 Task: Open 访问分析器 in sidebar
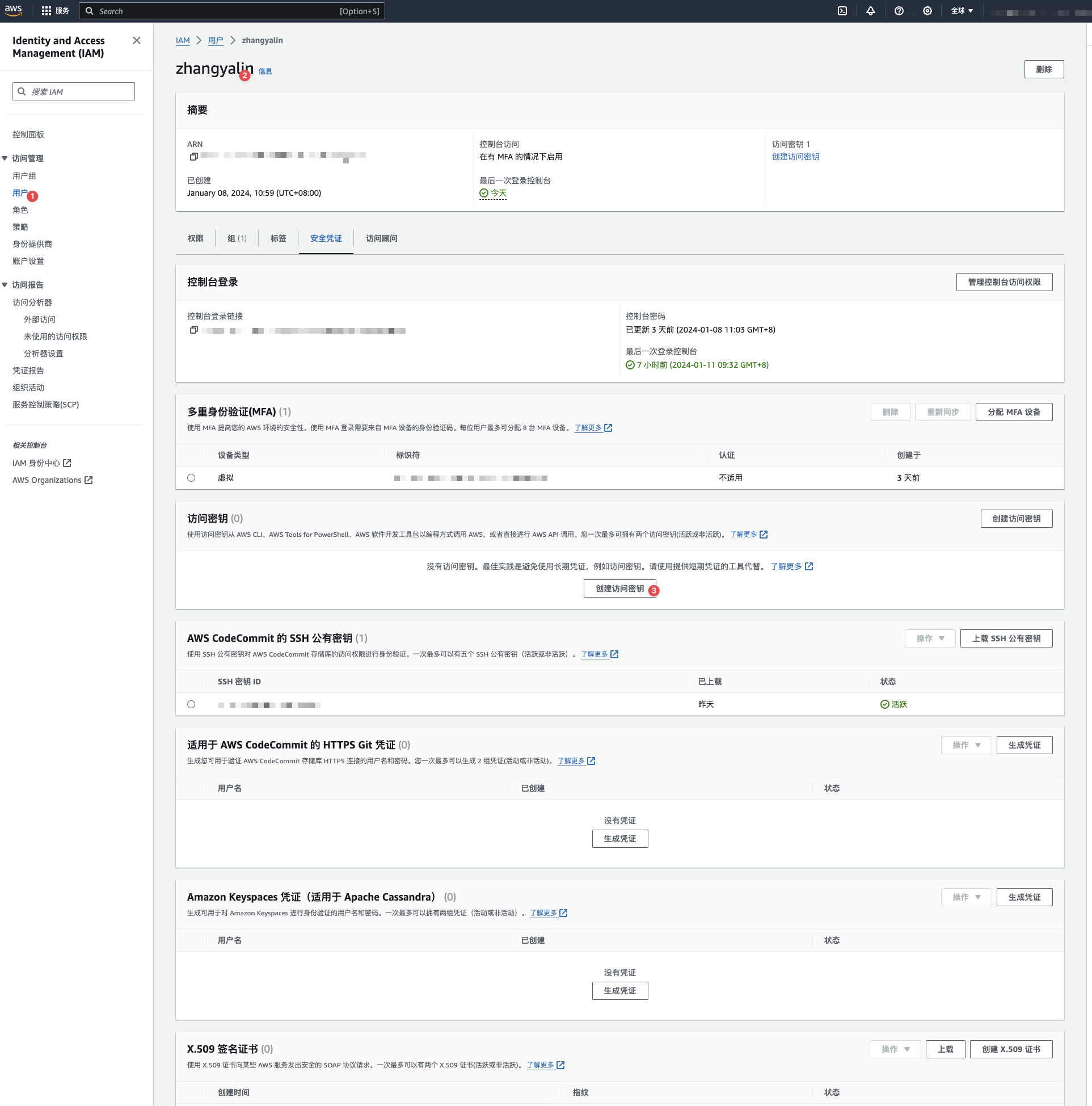tap(33, 302)
